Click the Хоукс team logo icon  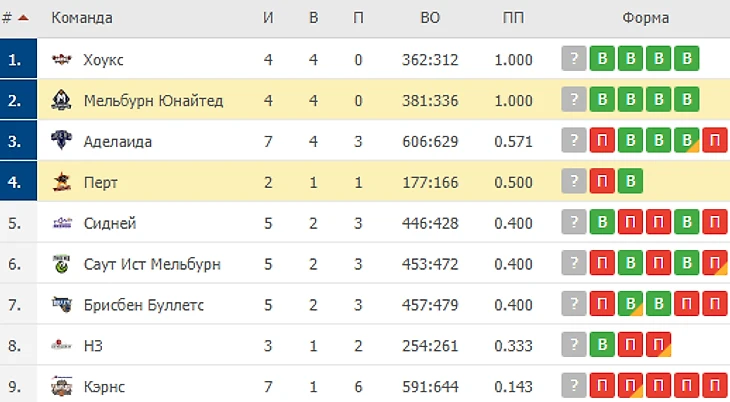click(x=62, y=60)
